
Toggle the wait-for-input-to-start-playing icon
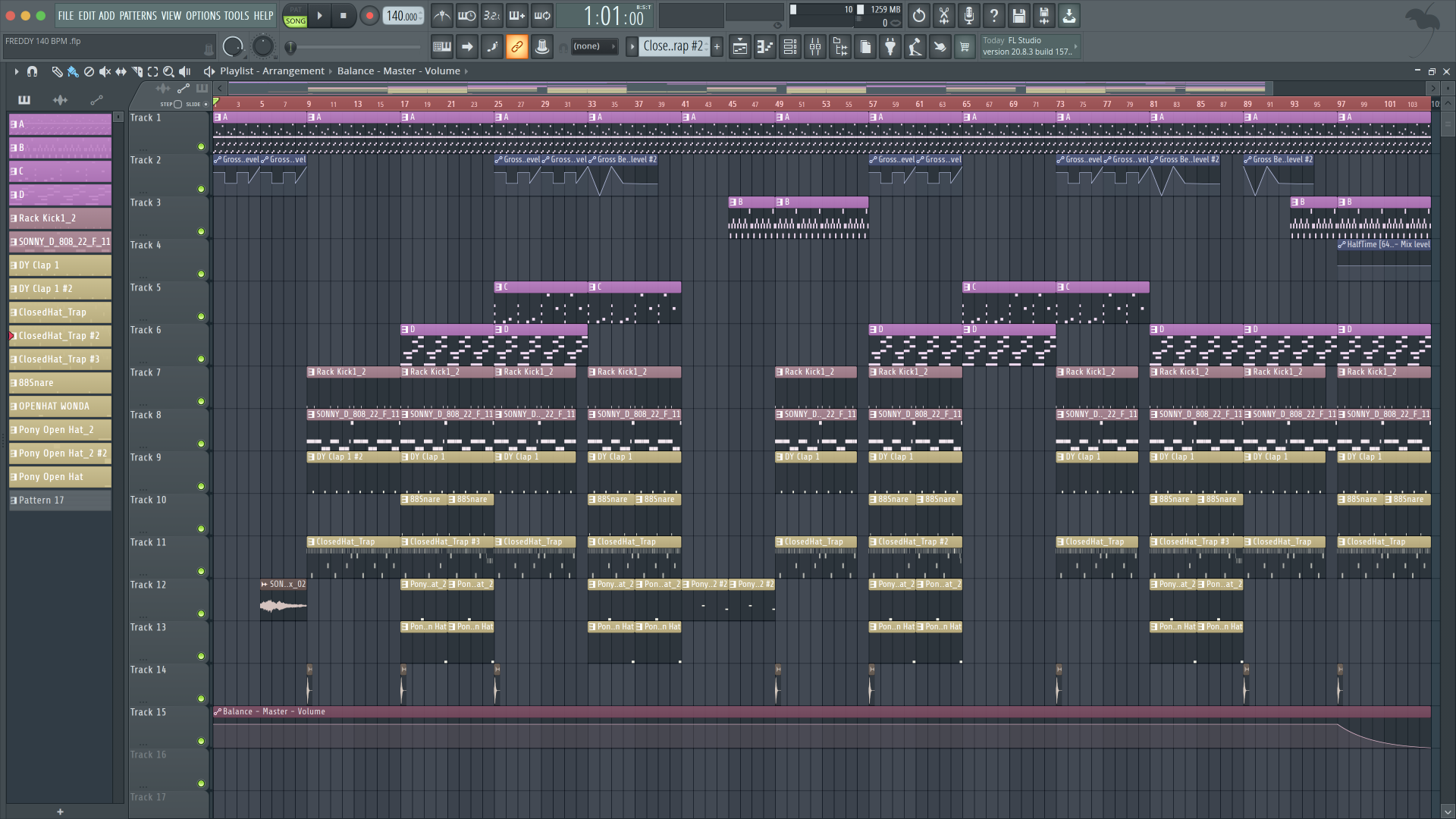coord(467,15)
